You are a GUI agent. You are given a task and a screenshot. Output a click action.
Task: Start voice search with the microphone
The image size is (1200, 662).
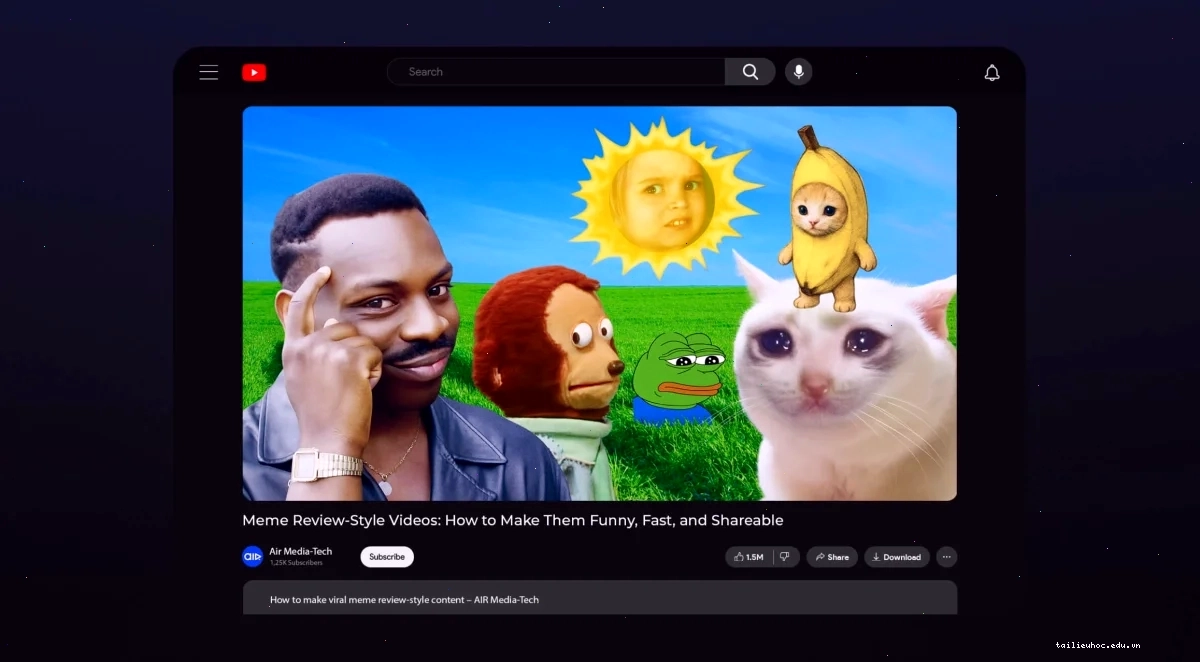[798, 72]
